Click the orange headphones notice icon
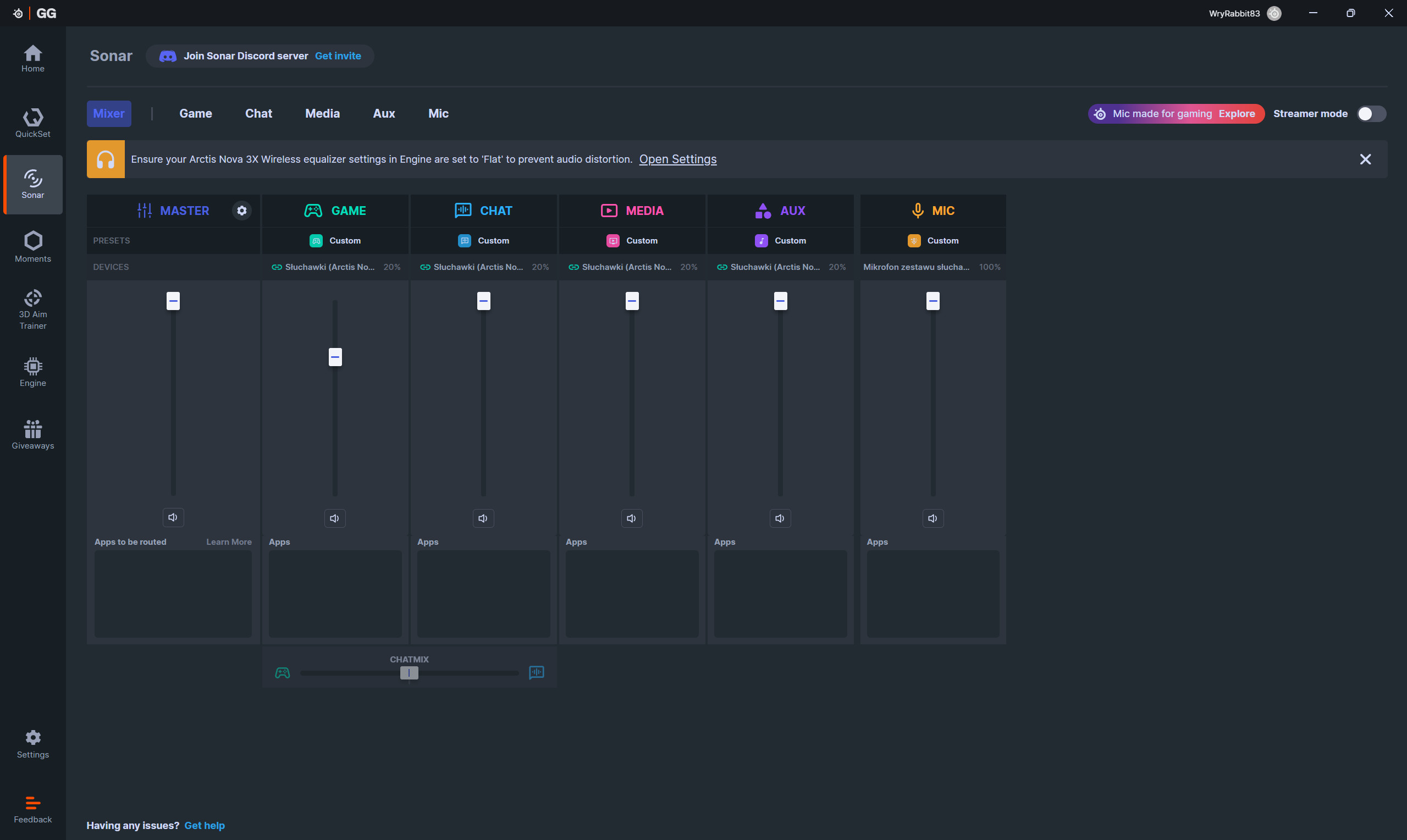 105,159
